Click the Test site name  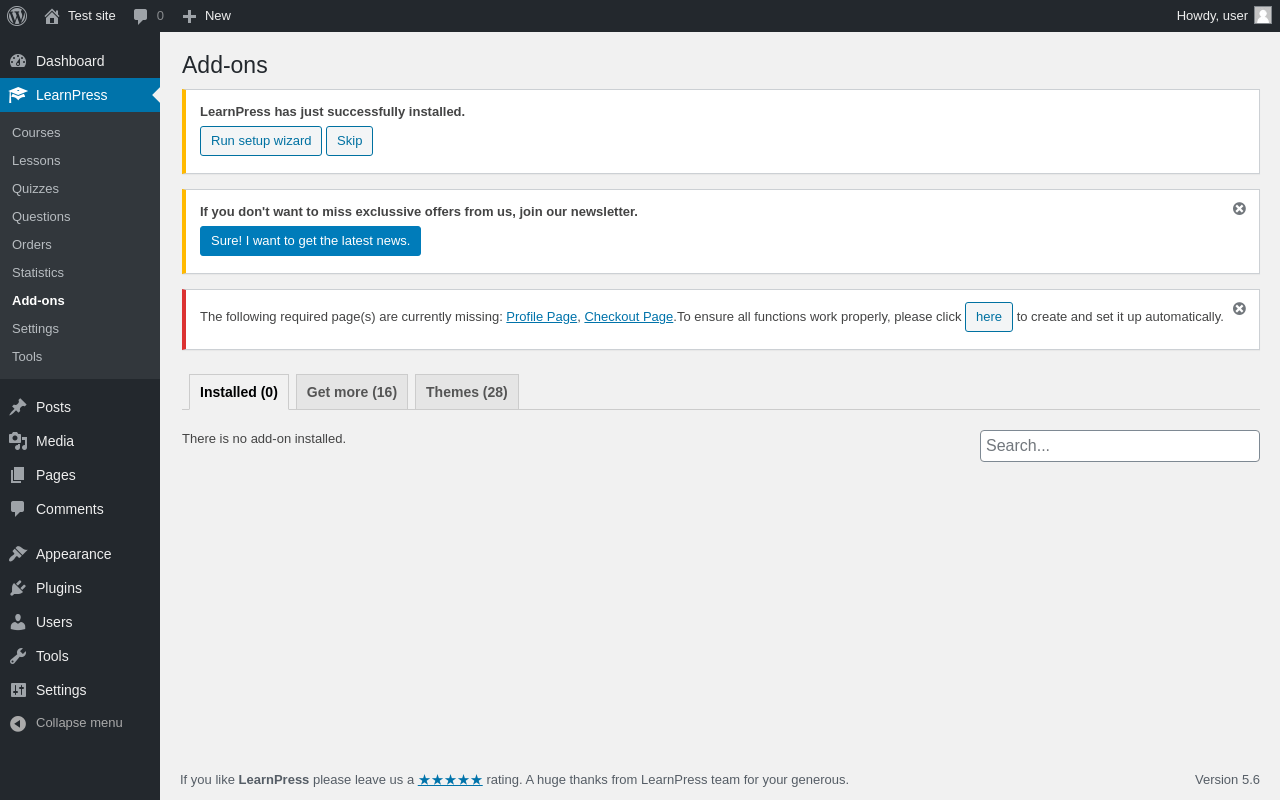92,16
